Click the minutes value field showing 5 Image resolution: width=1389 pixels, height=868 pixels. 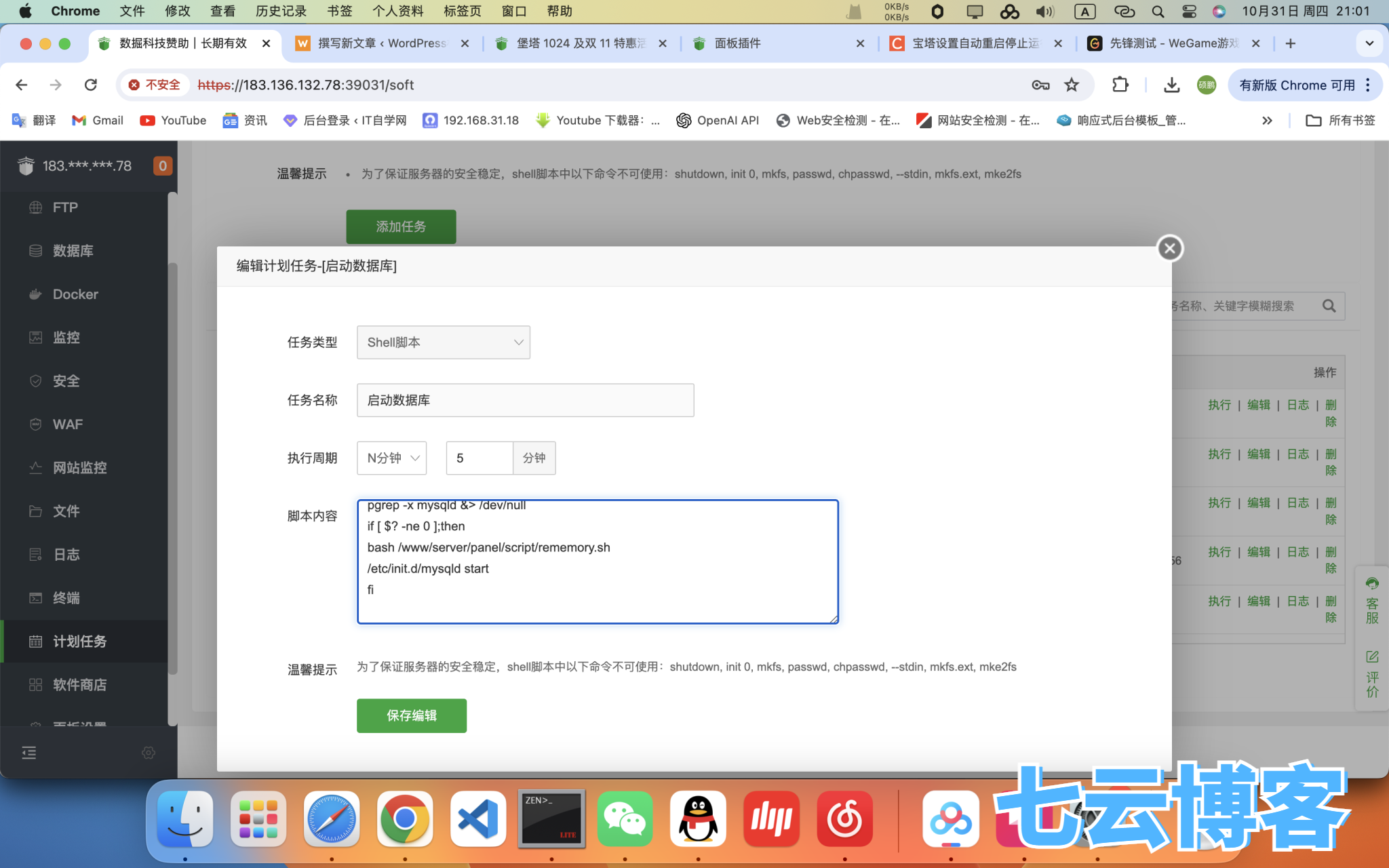(x=479, y=458)
